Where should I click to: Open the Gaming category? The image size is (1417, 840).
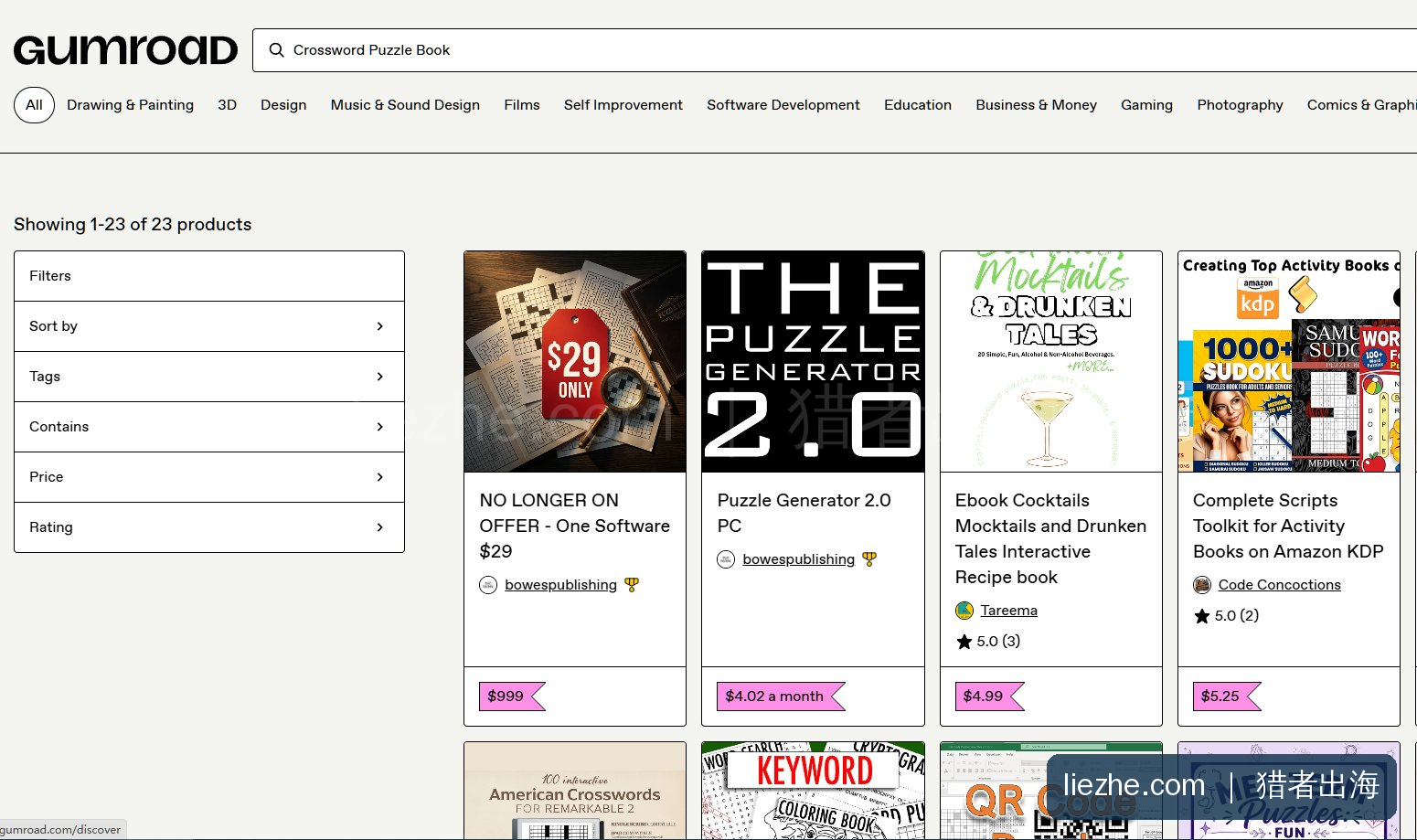[x=1146, y=104]
